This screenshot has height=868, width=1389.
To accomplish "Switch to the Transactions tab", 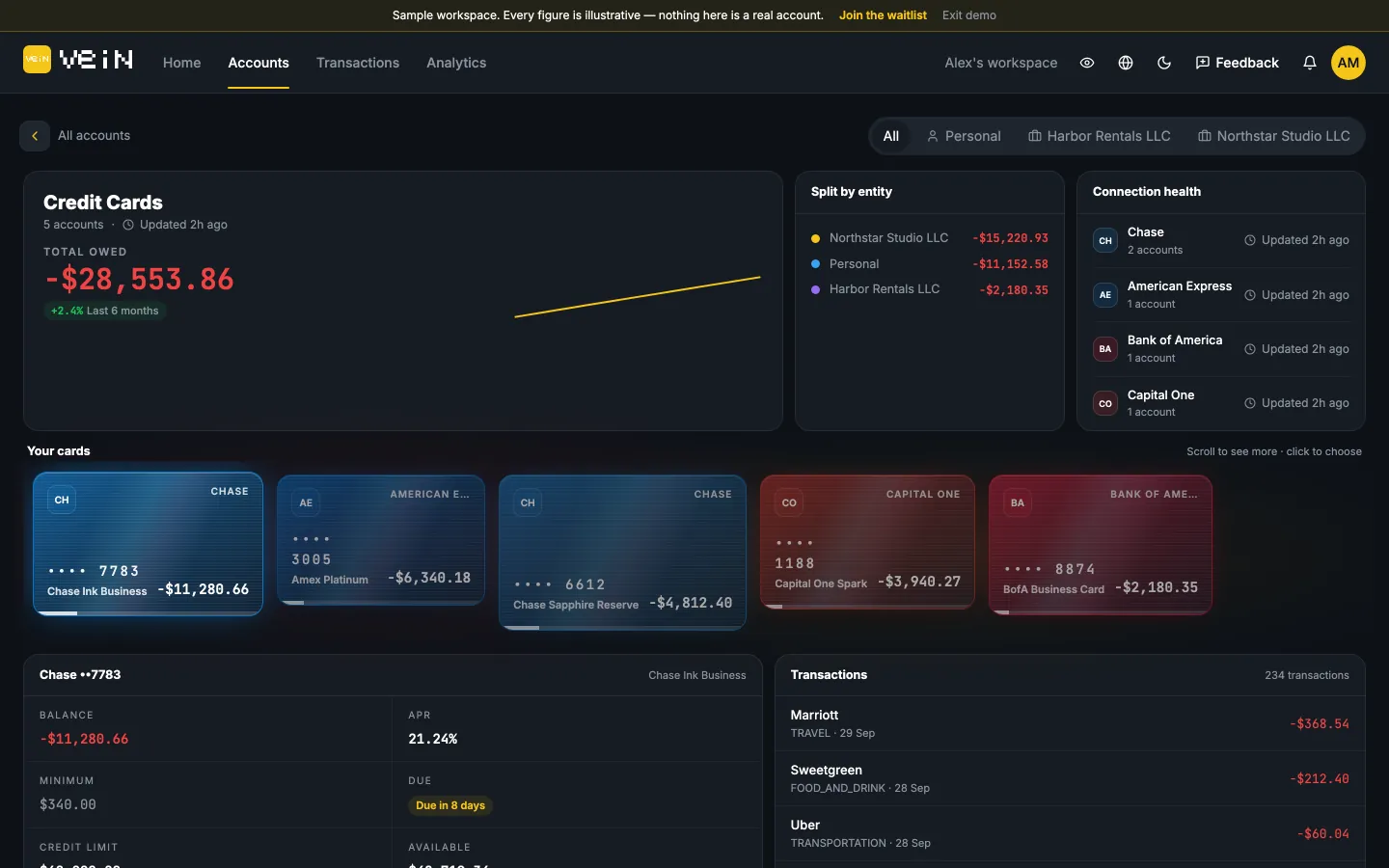I will 358,63.
